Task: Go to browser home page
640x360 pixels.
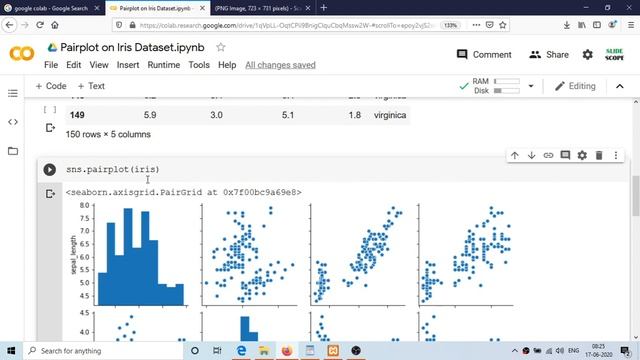Action: click(x=55, y=25)
